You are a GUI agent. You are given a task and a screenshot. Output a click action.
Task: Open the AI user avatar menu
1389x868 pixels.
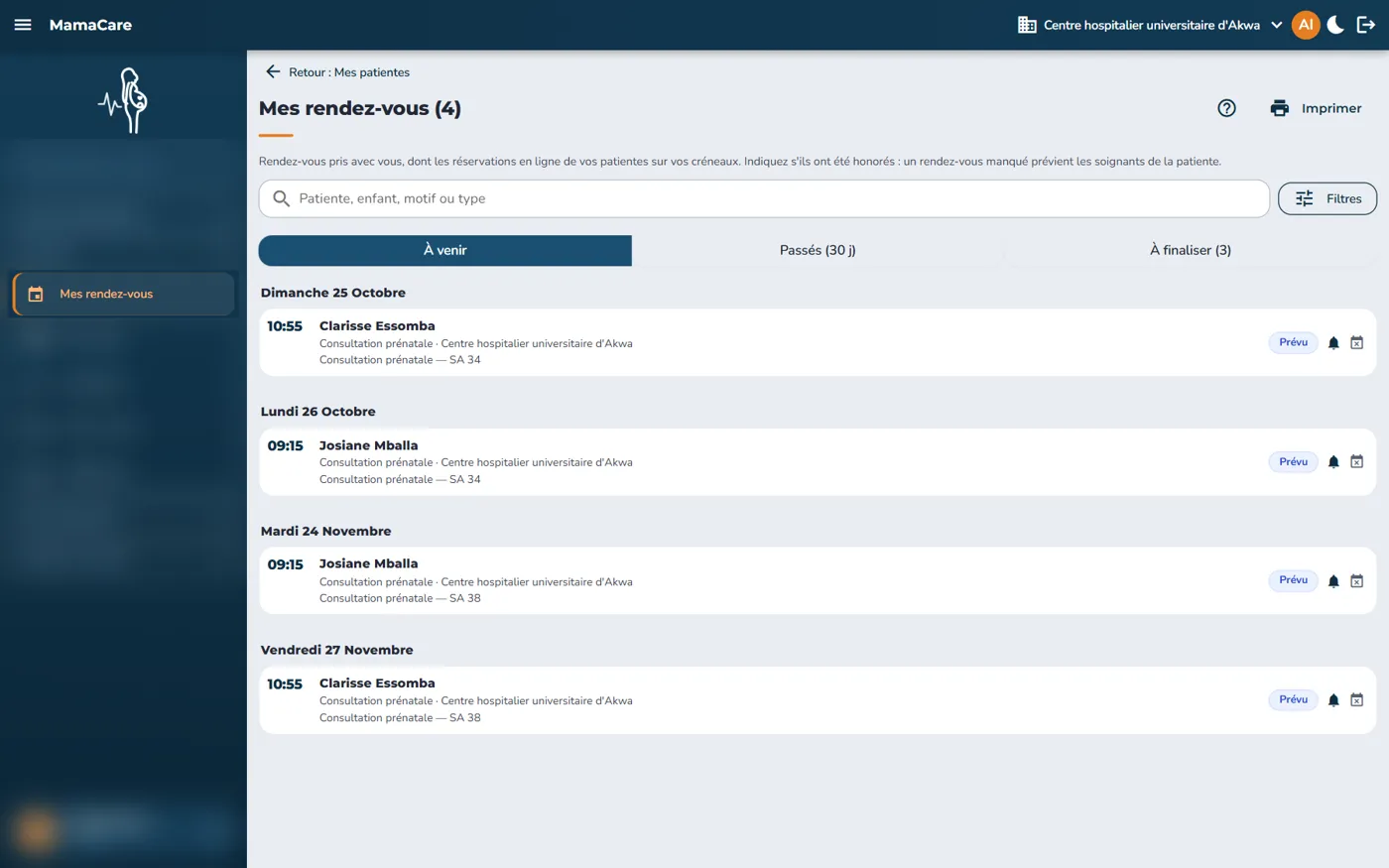1306,25
